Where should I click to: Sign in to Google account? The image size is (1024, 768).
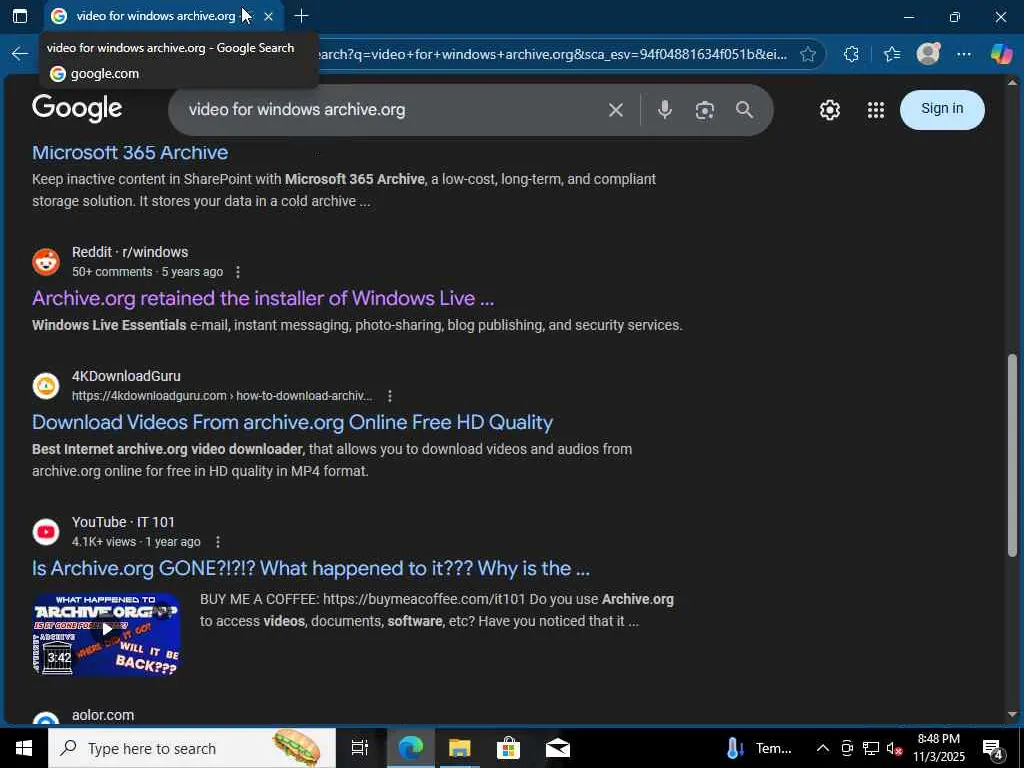click(942, 109)
